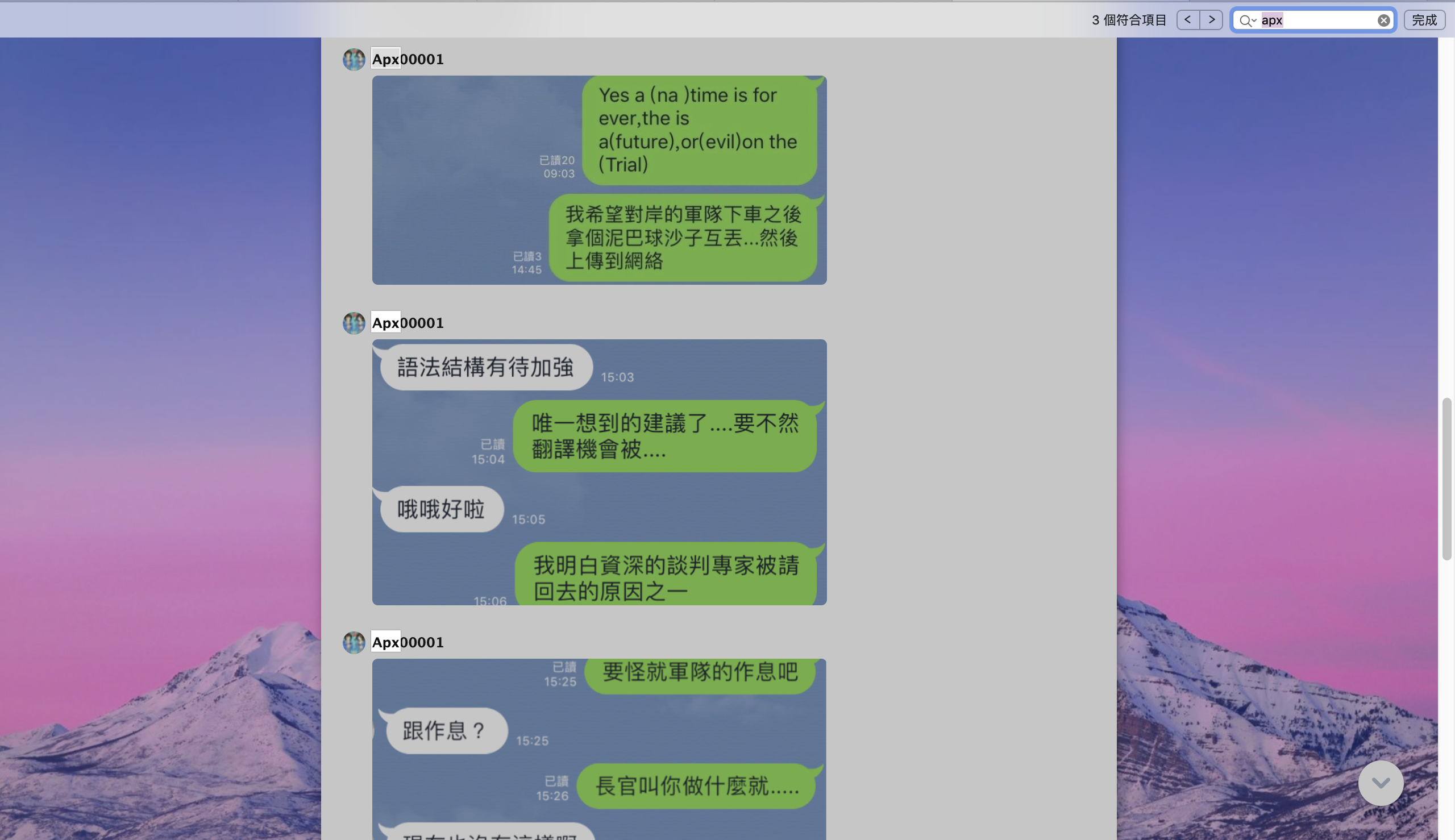Screen dimensions: 1455x840
Task: Click message 語法結構有待加強
Action: 486,368
